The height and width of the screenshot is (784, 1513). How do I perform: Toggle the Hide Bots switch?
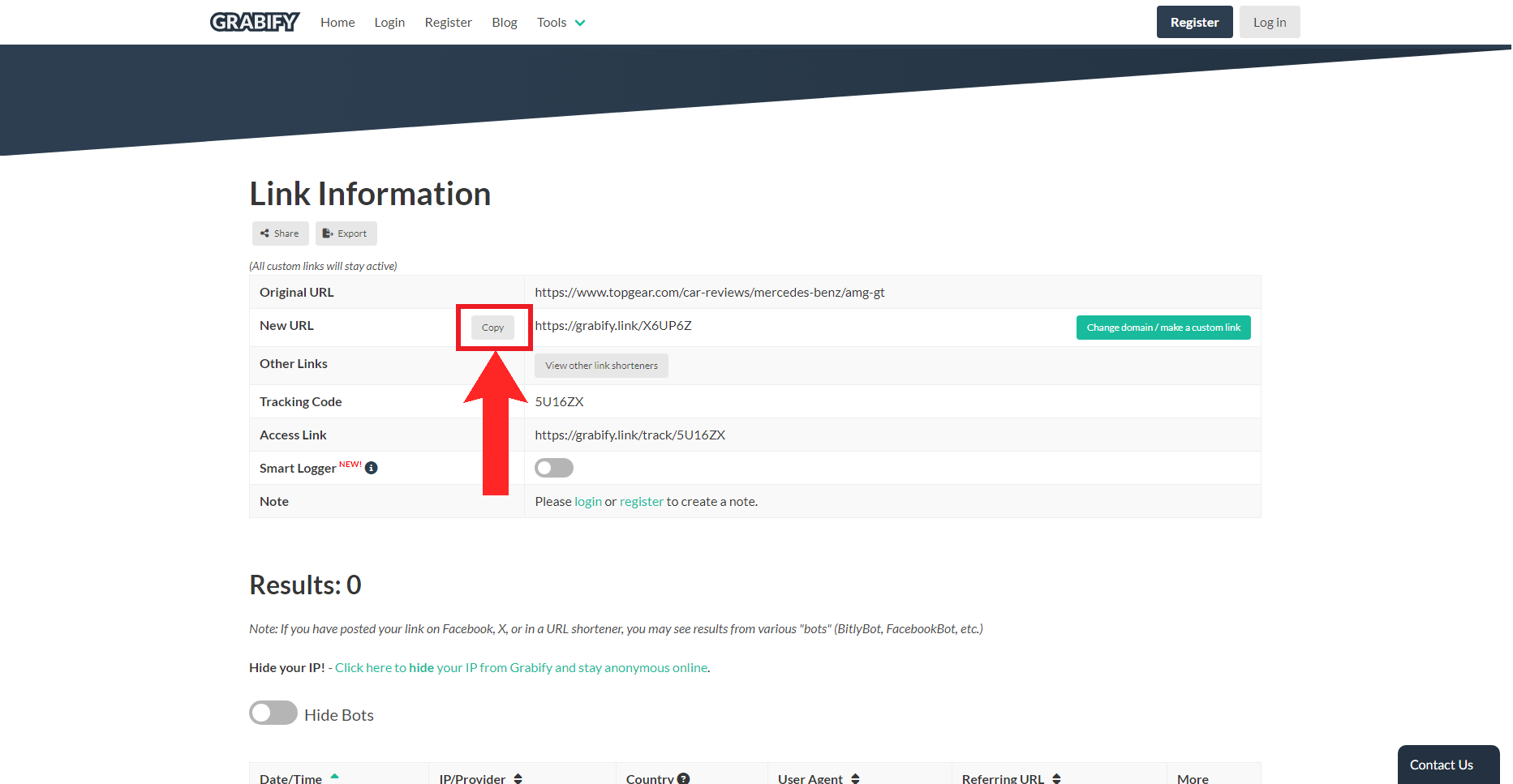pos(273,713)
